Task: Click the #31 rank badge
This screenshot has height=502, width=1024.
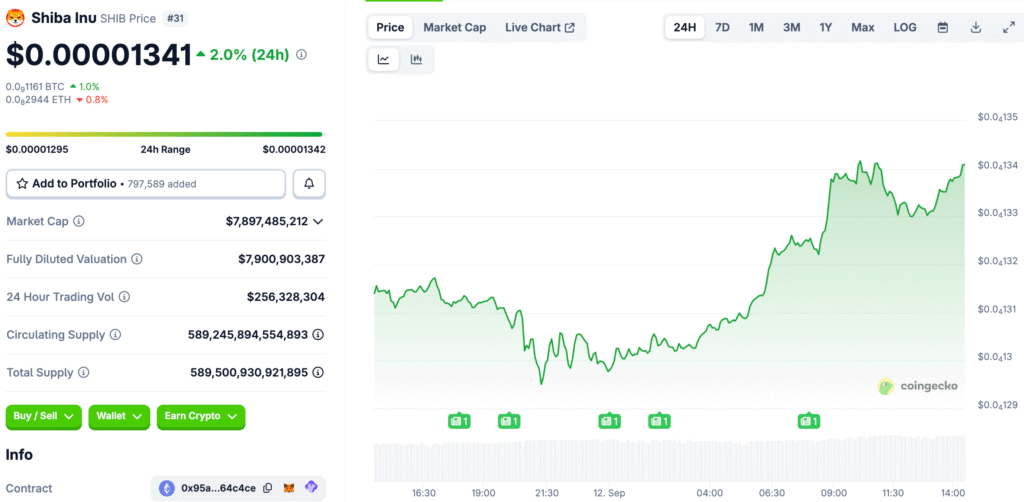Action: coord(174,18)
